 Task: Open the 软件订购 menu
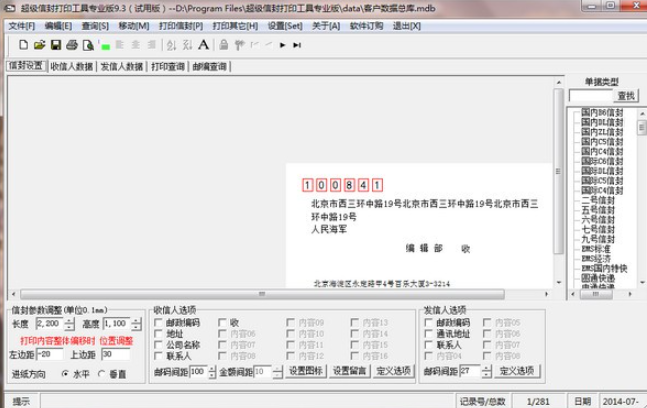(x=366, y=26)
